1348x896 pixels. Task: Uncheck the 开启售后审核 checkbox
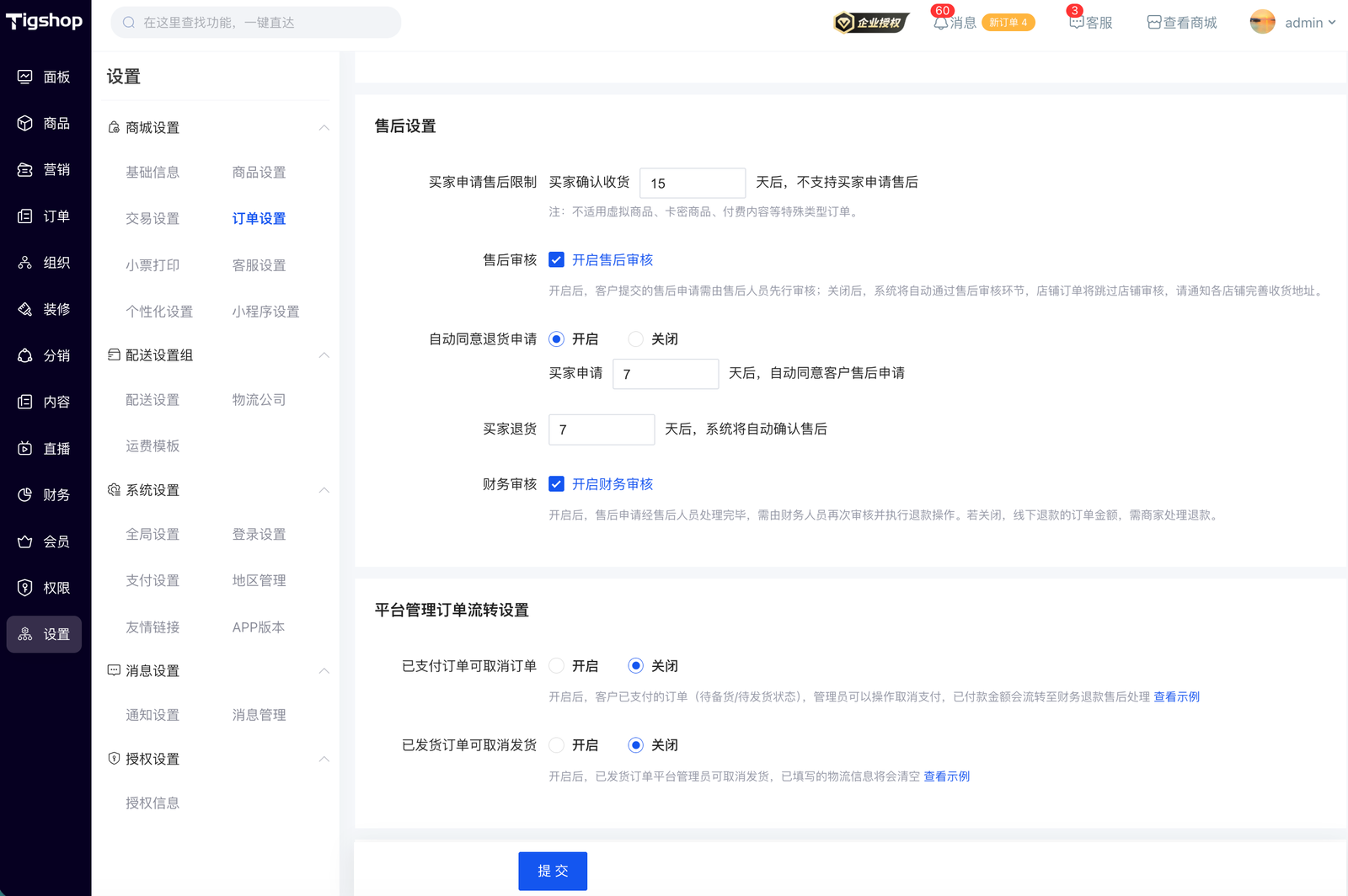coord(556,260)
